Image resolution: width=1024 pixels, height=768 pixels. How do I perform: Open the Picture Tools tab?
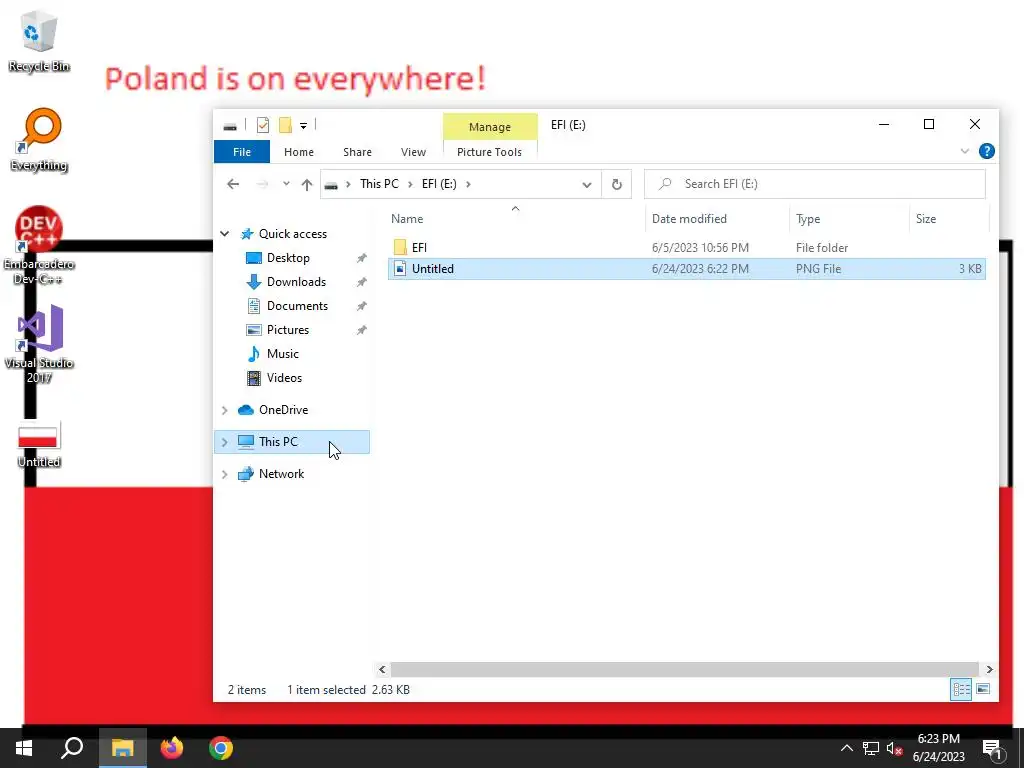tap(489, 152)
